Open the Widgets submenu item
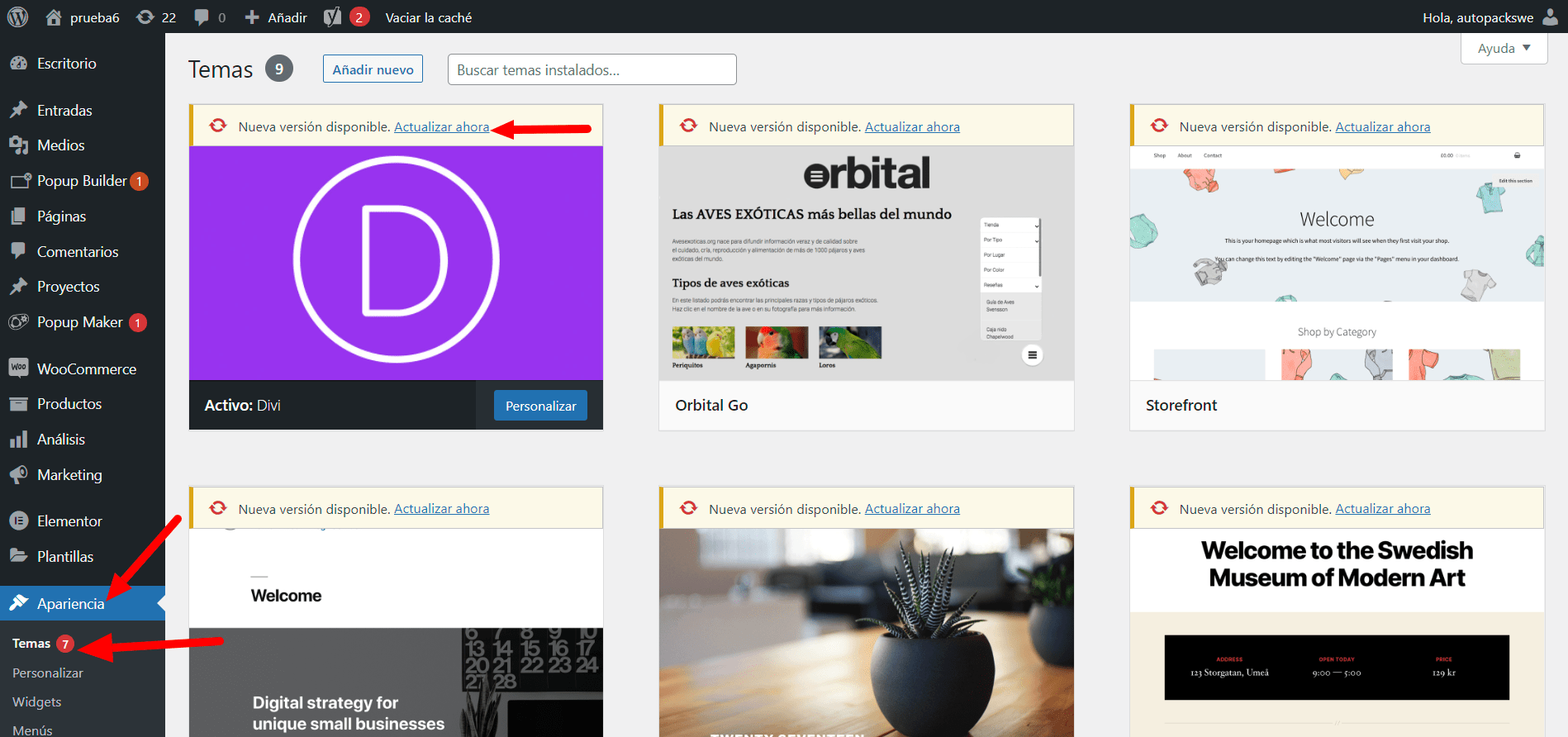Viewport: 1568px width, 737px height. (37, 702)
